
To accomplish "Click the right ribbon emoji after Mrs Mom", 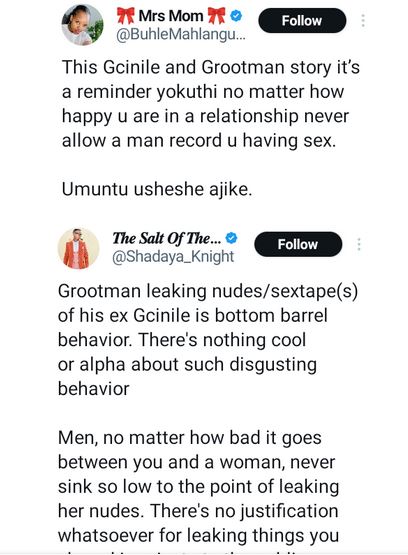I will click(216, 16).
